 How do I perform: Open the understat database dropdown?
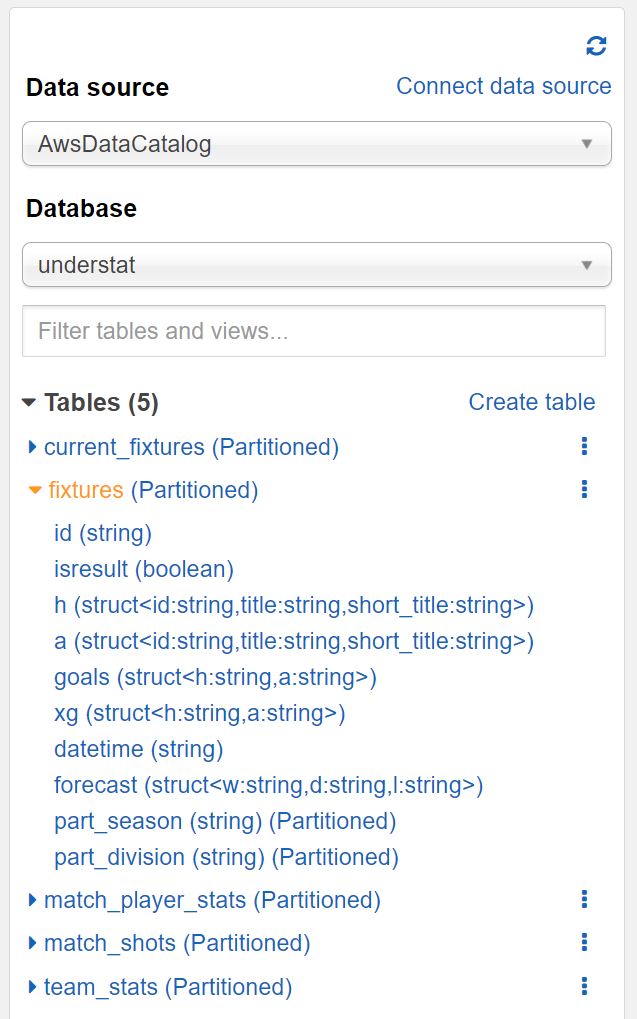[x=316, y=265]
